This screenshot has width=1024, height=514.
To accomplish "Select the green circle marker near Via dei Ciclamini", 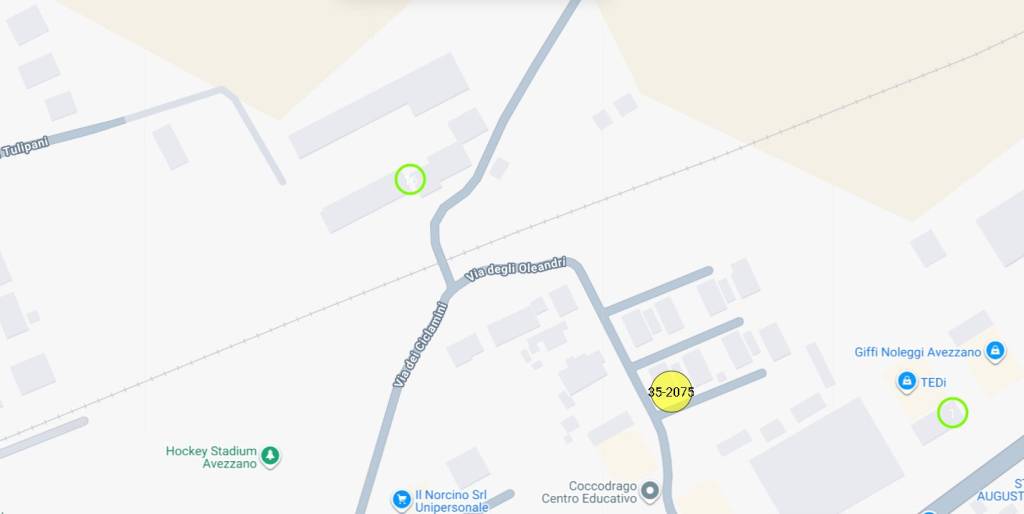I will (410, 179).
